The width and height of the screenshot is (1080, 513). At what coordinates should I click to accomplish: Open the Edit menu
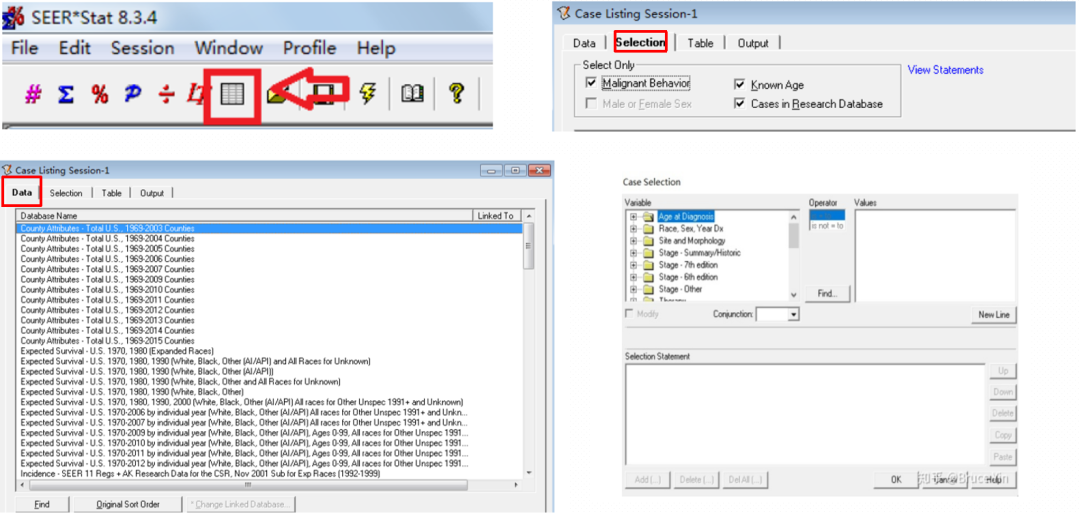click(x=74, y=48)
